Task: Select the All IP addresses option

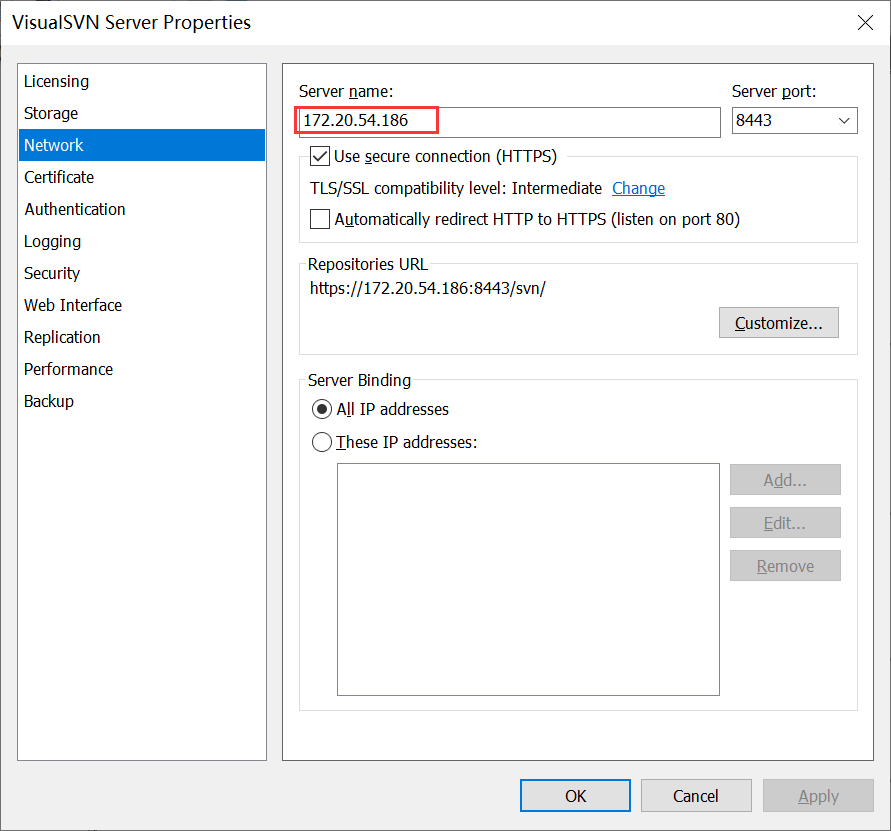Action: pyautogui.click(x=322, y=409)
